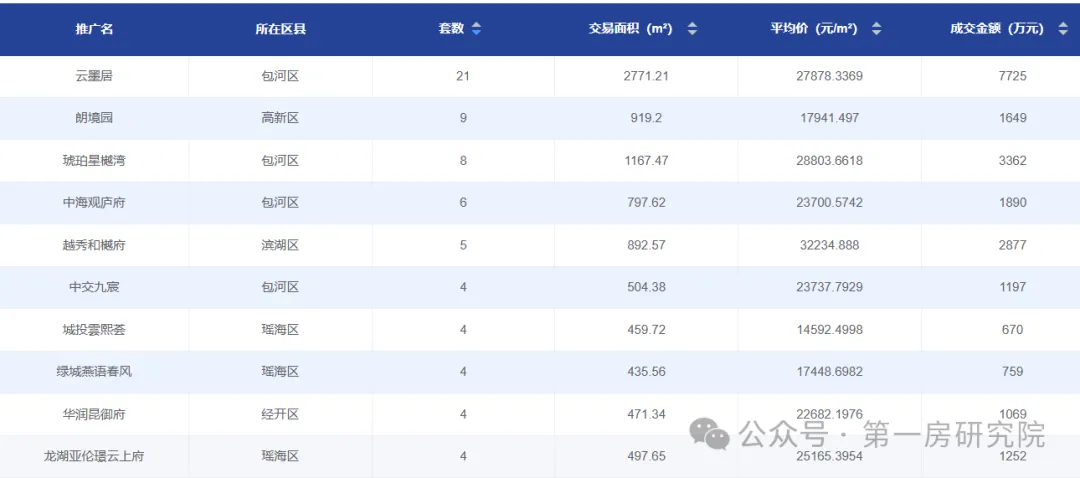Screen dimensions: 1080x478
Task: Click 滨湖区 district cell
Action: (280, 245)
